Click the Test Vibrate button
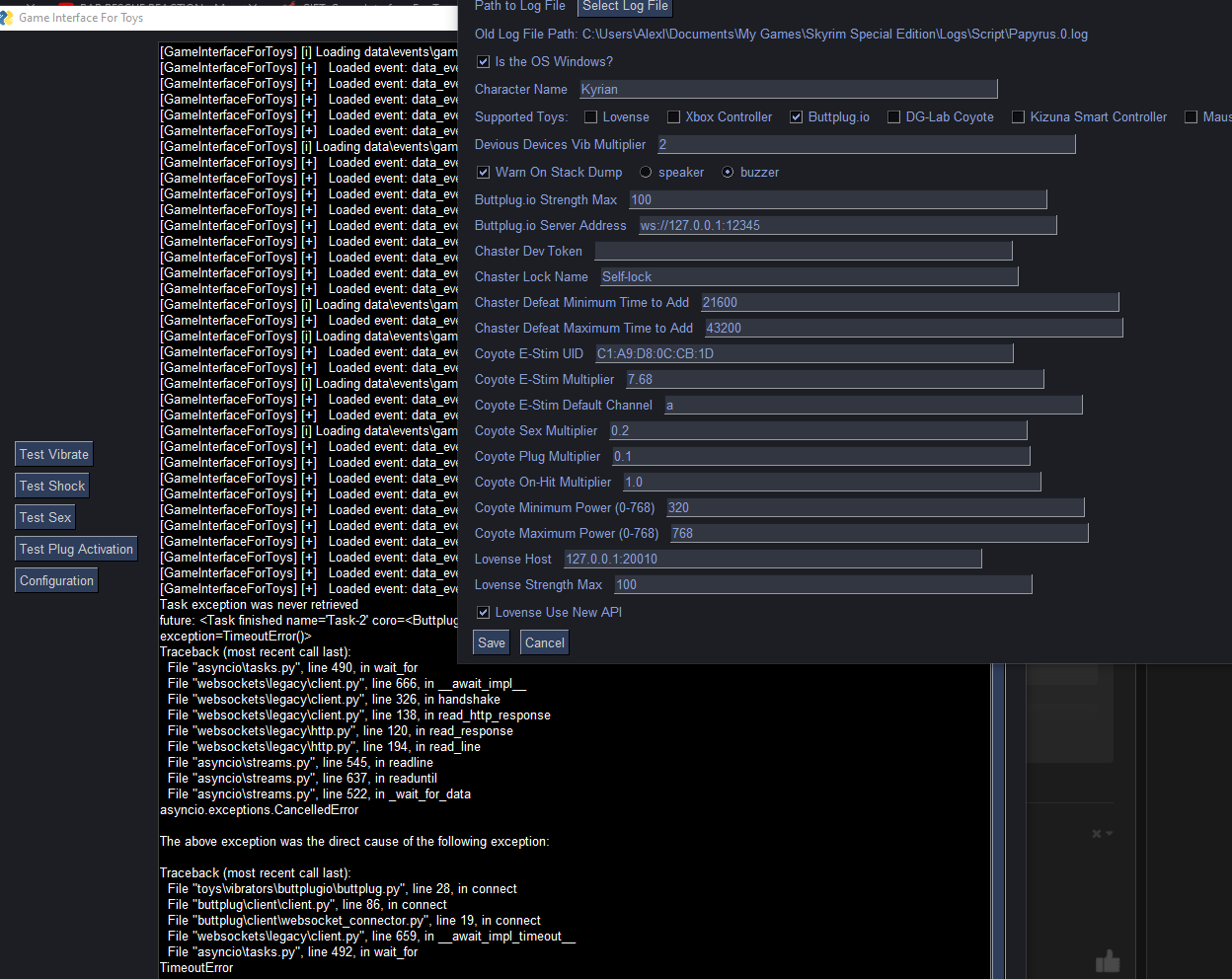This screenshot has width=1232, height=979. click(54, 454)
